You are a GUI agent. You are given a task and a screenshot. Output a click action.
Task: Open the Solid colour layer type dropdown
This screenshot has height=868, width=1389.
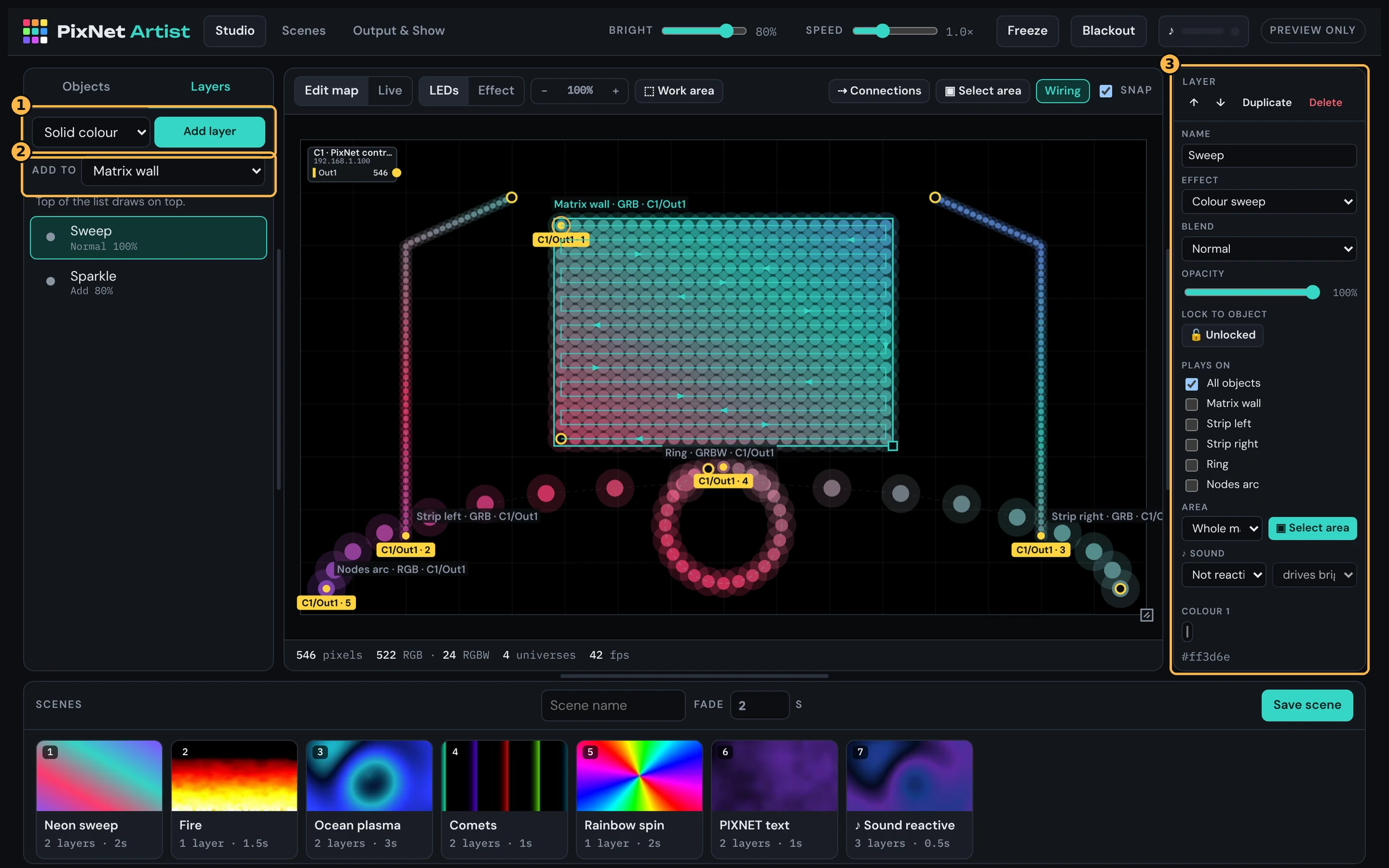click(x=91, y=133)
